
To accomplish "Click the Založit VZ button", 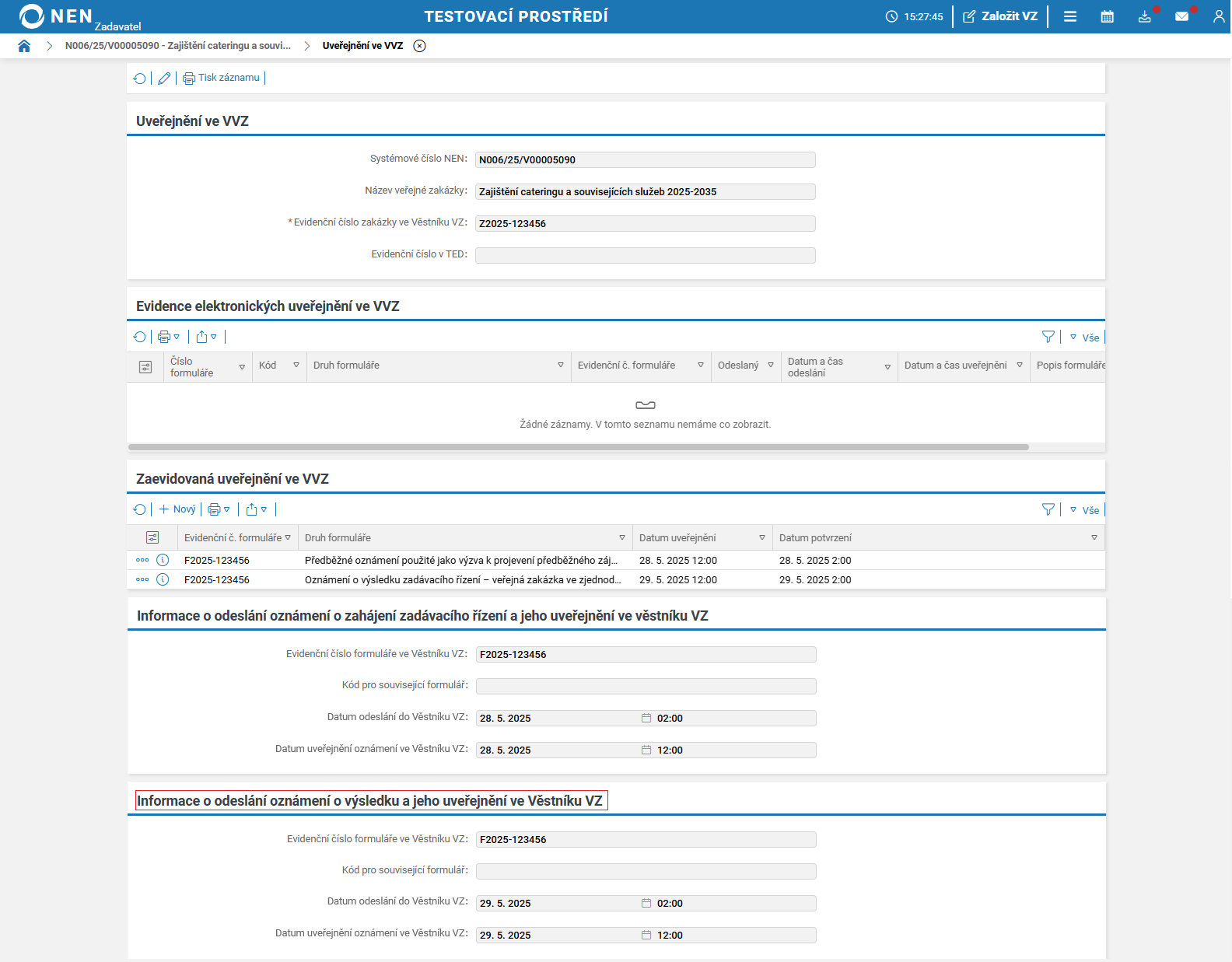I will coord(1000,16).
